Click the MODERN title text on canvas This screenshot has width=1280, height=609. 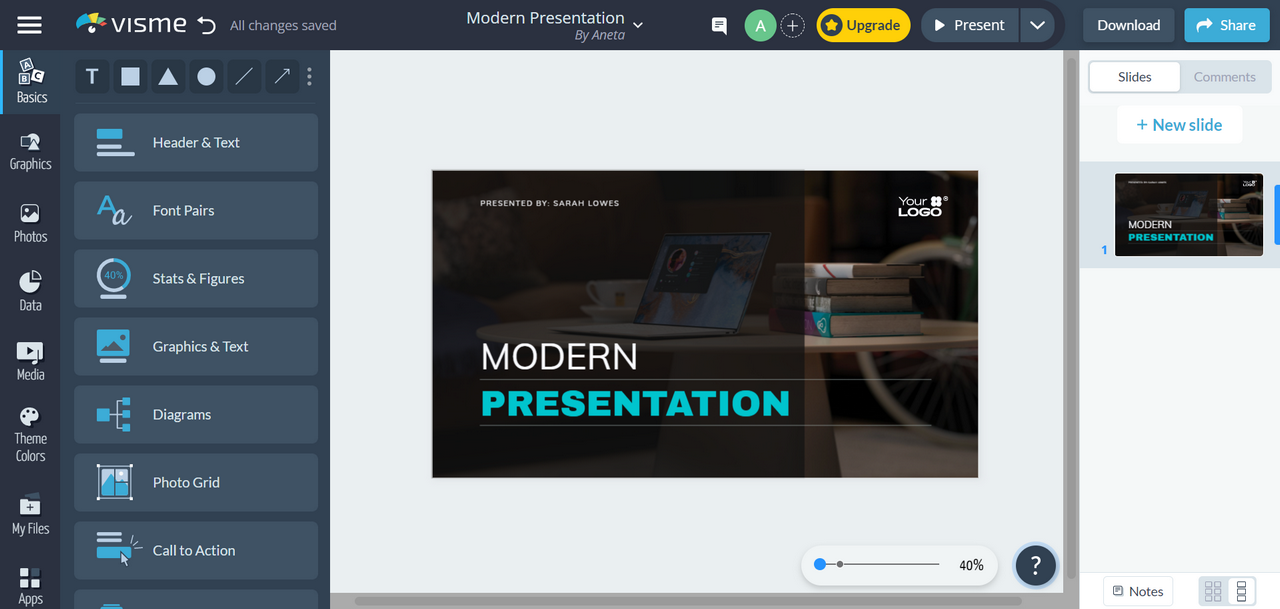pos(559,357)
